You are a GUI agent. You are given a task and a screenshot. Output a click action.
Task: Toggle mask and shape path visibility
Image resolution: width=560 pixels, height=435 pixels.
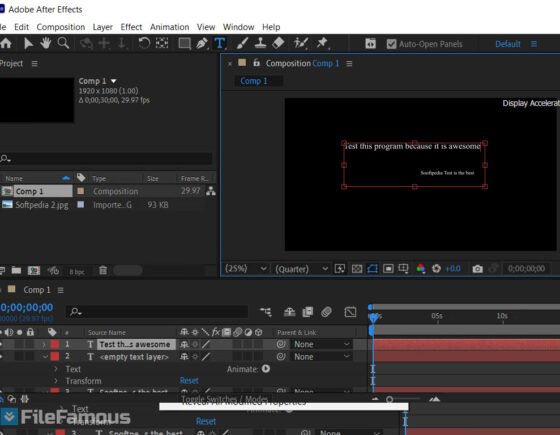372,269
